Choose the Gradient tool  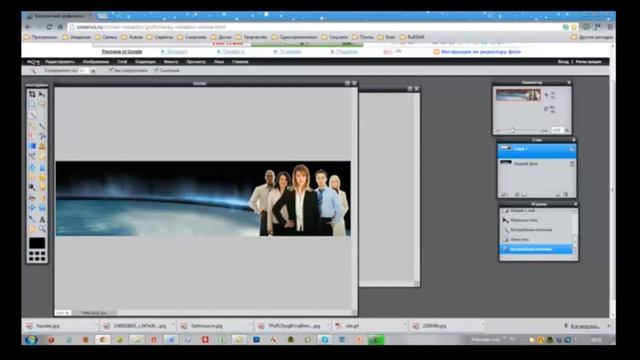(32, 146)
